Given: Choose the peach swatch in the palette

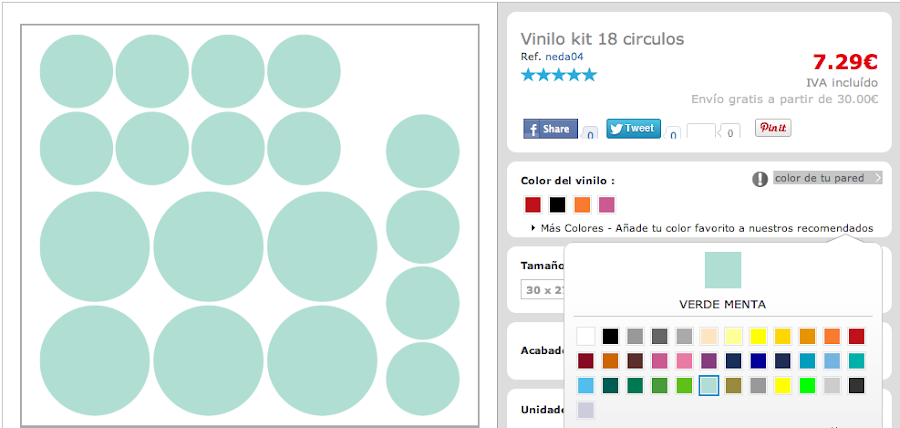Looking at the screenshot, I should point(709,337).
